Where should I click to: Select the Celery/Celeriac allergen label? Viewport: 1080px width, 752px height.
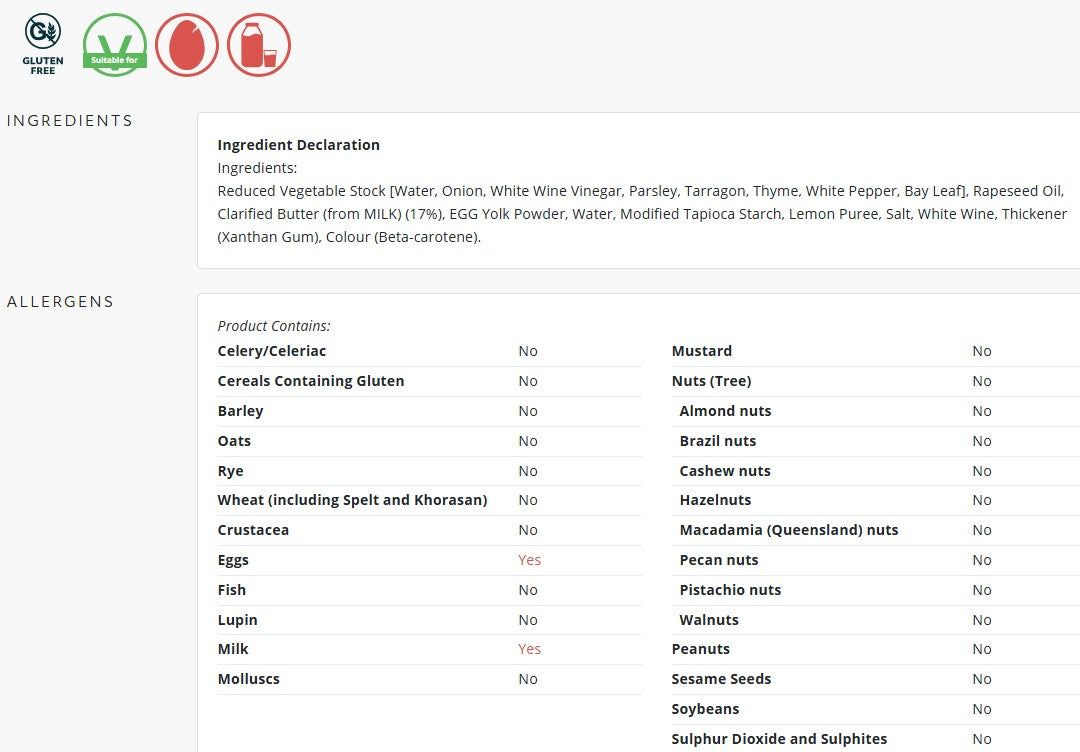(271, 351)
